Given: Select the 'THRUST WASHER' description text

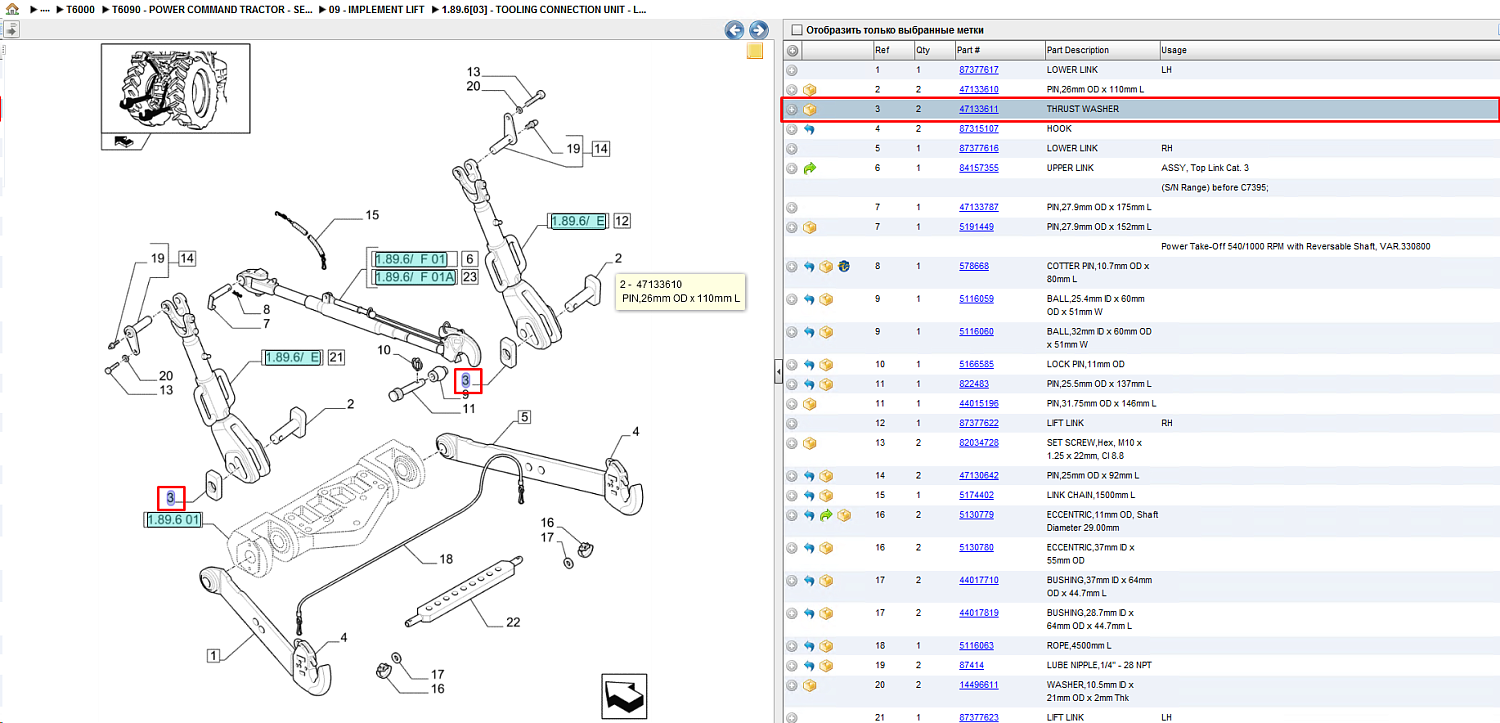Looking at the screenshot, I should (1083, 109).
